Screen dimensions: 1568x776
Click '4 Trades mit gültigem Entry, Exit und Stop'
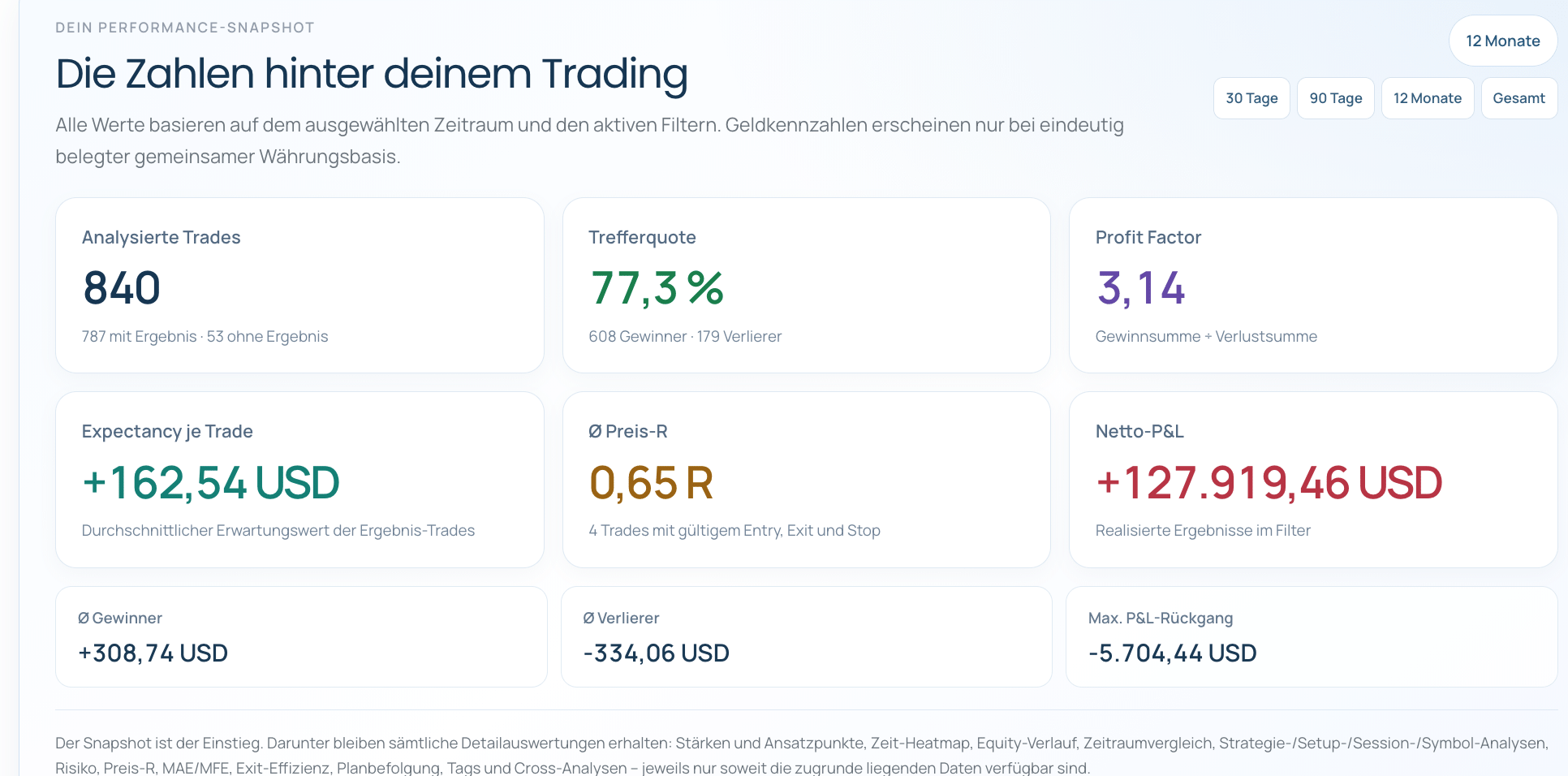(x=734, y=530)
